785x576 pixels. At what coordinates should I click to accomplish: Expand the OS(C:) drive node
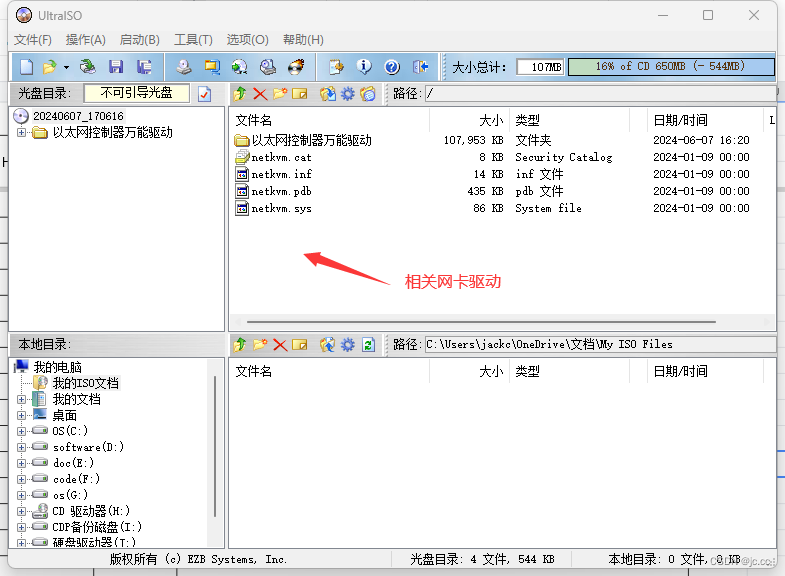[21, 431]
